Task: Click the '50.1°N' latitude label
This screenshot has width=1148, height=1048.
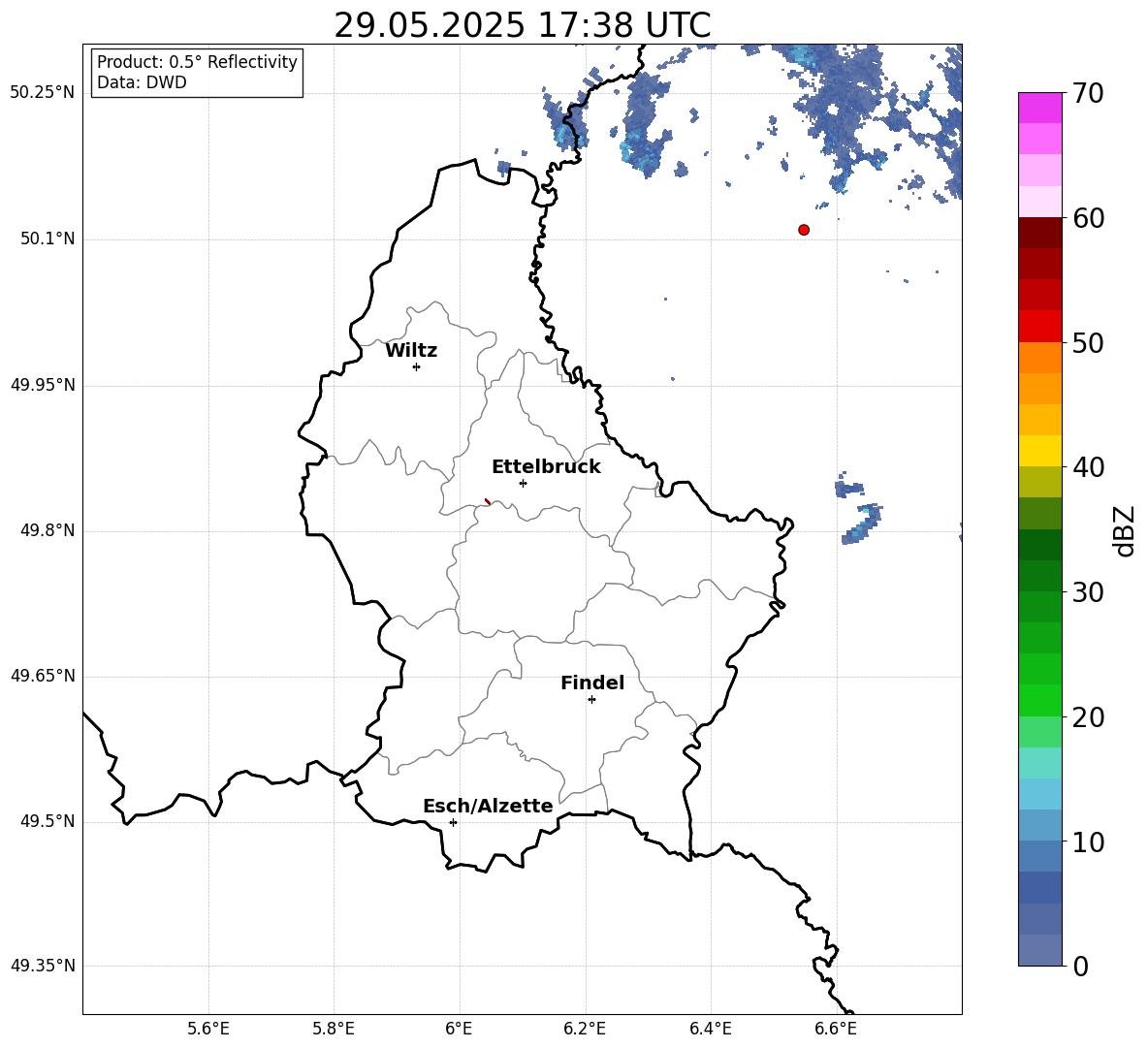Action: [x=48, y=238]
